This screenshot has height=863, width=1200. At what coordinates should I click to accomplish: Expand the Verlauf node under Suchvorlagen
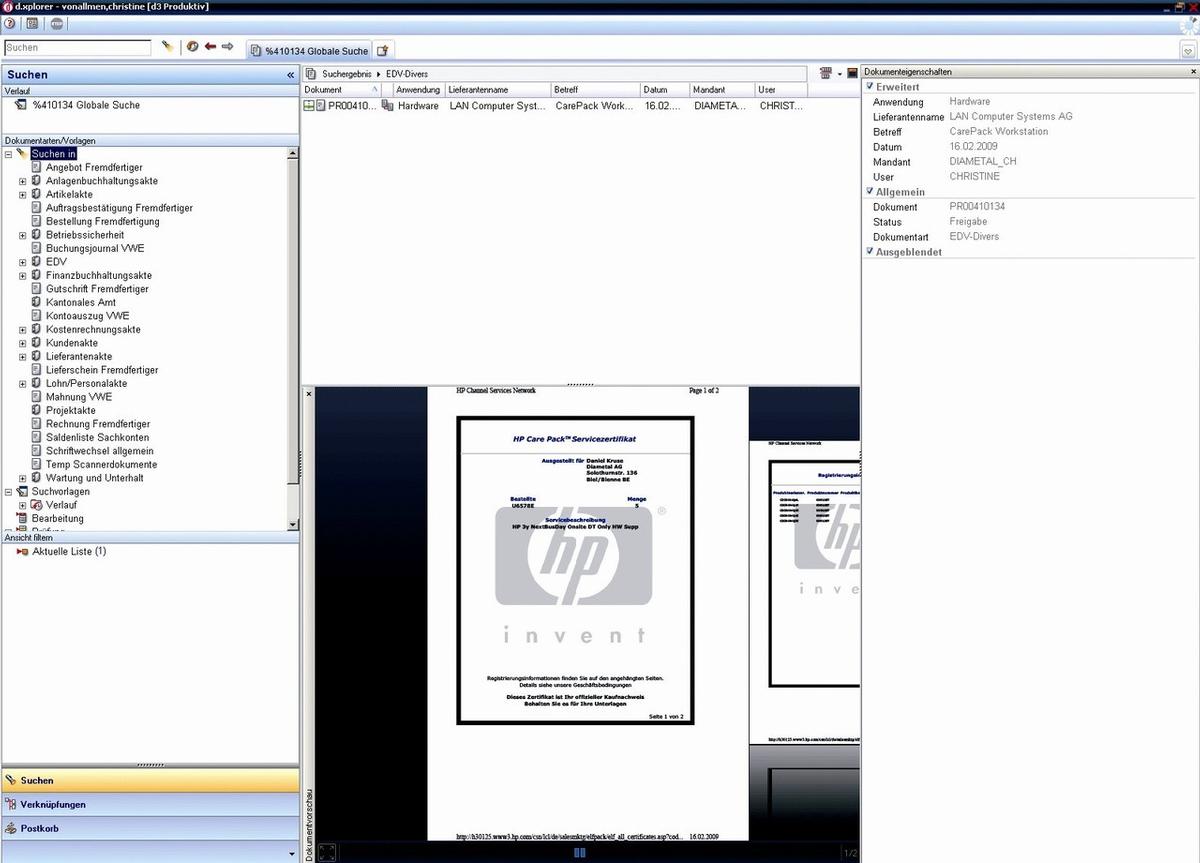click(23, 505)
